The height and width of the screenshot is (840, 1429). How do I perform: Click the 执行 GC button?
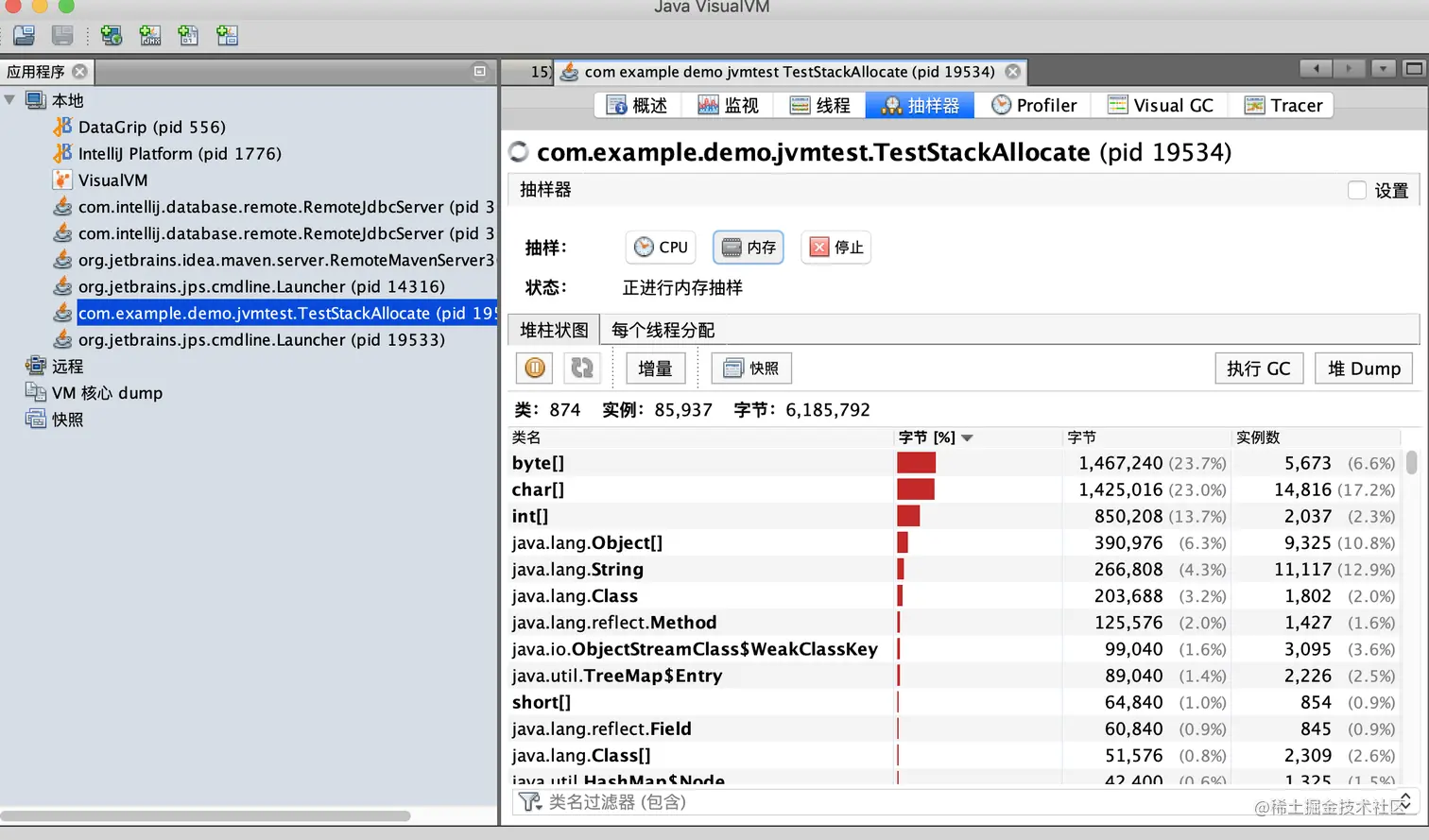1259,368
